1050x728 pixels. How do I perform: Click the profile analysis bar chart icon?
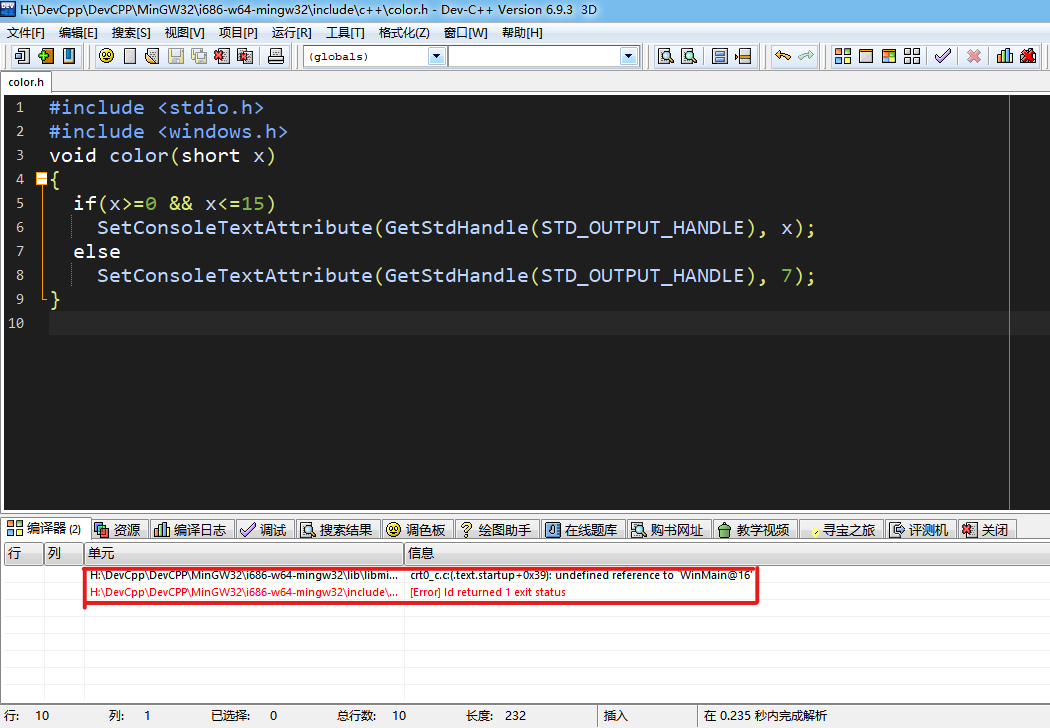tap(1004, 56)
